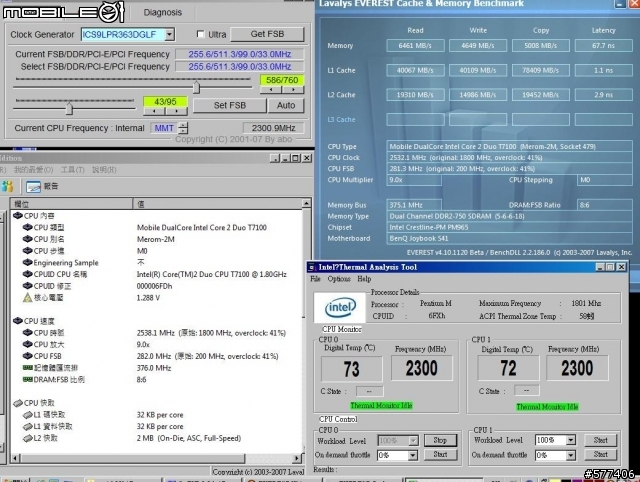Click the Engineering Sample row icon
The width and height of the screenshot is (640, 482).
point(27,262)
